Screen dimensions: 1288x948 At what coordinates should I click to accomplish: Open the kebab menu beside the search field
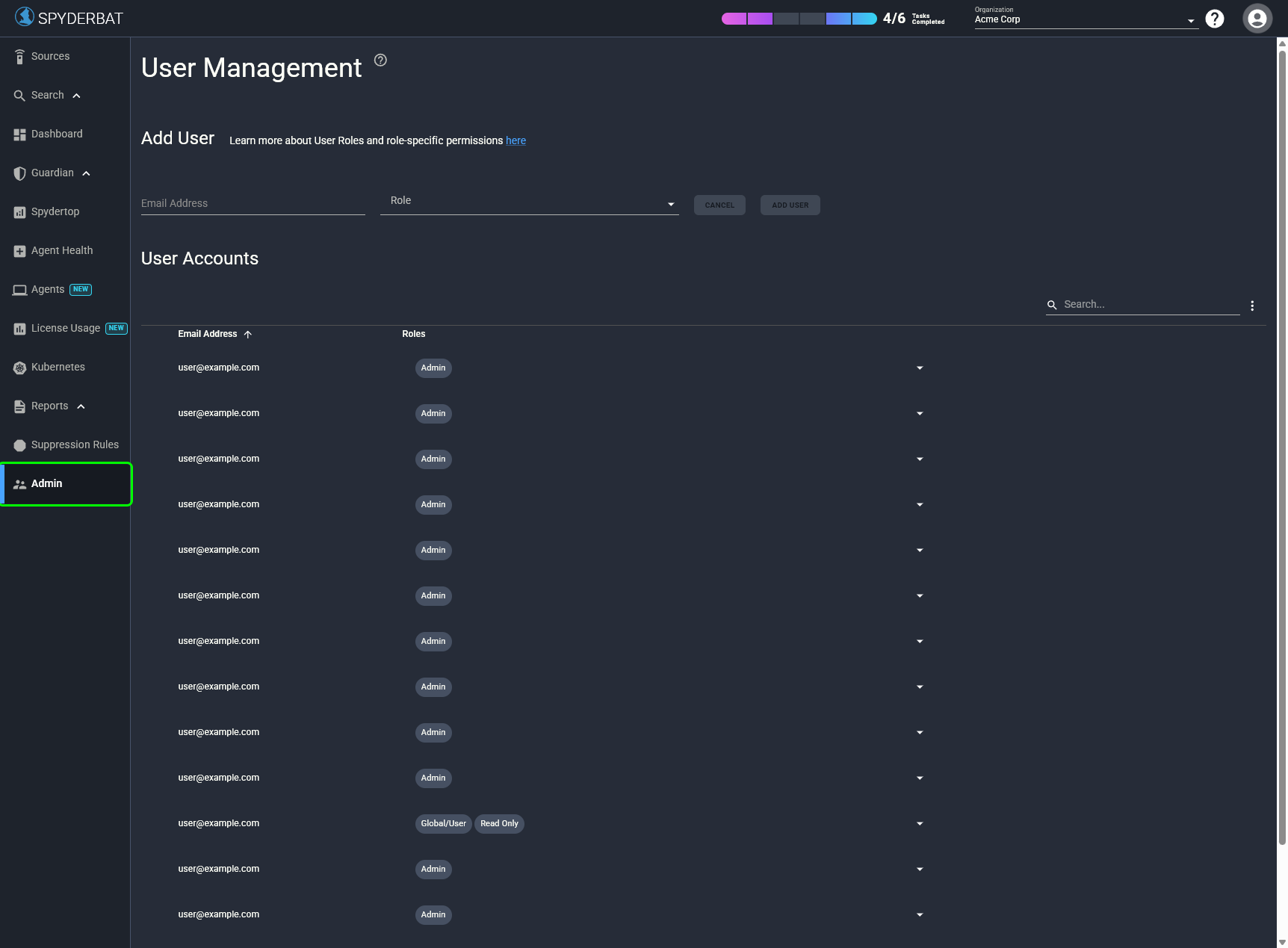[x=1252, y=305]
